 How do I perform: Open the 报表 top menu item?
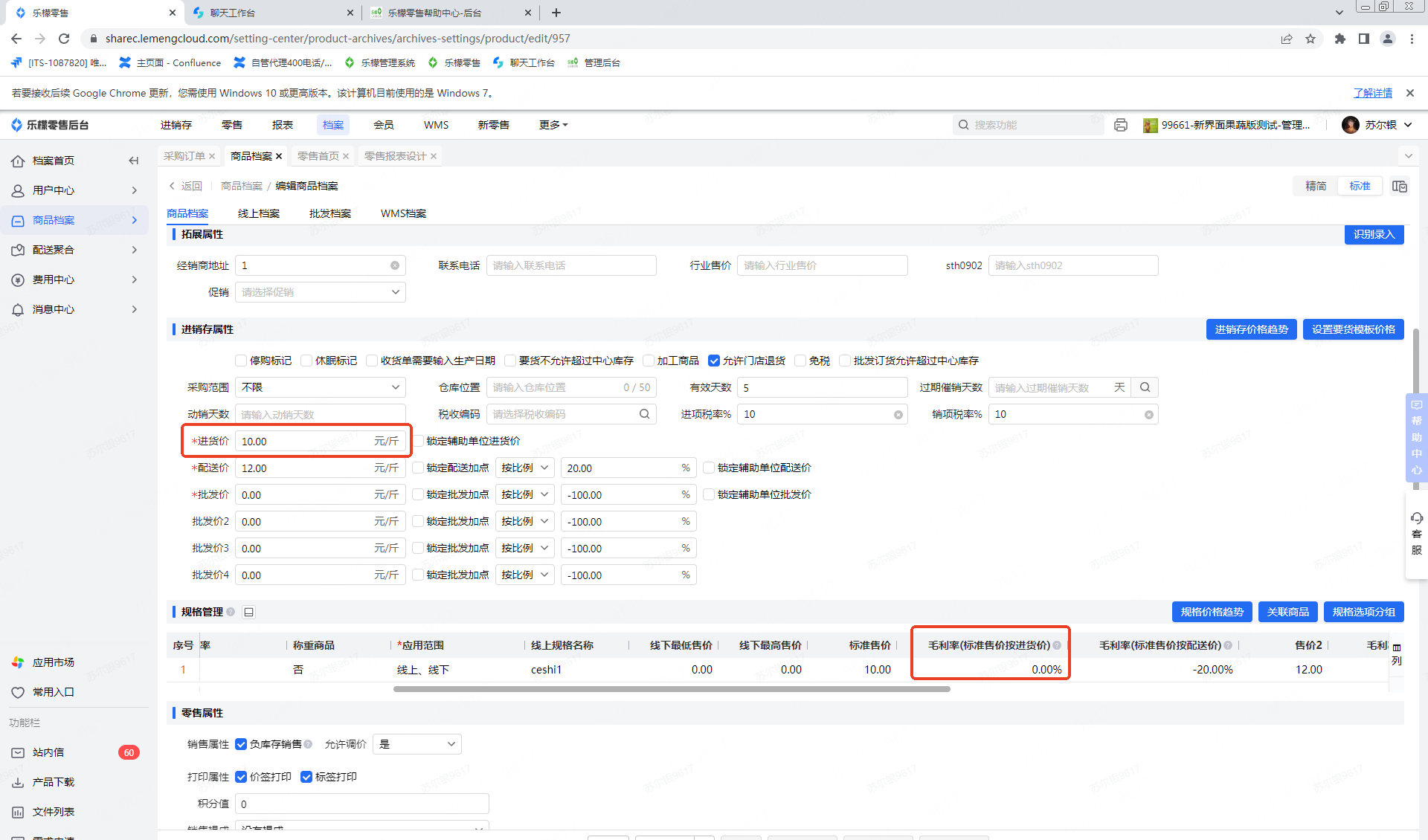(x=282, y=125)
